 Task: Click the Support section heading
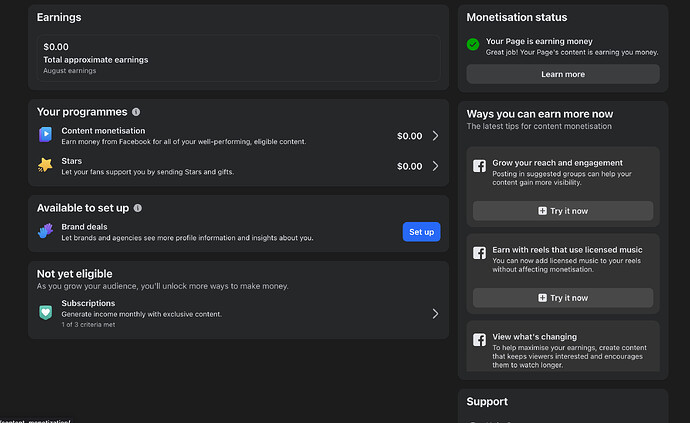pos(487,401)
